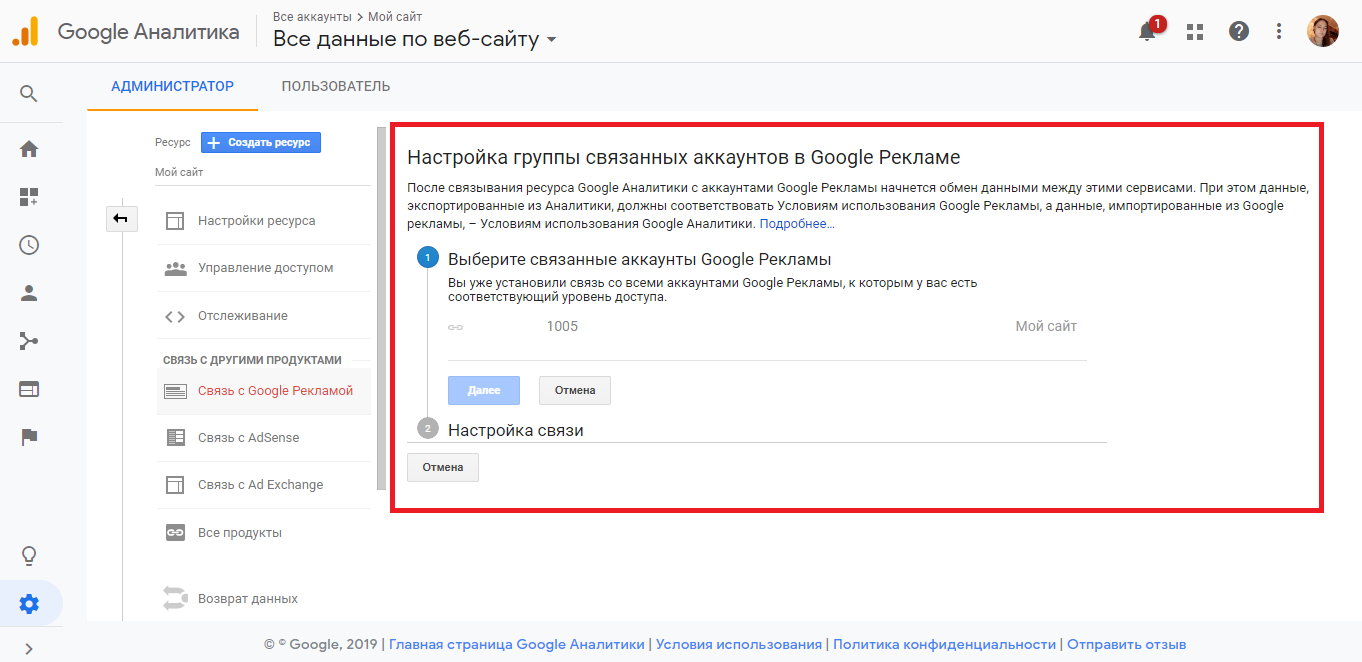
Task: Open account selector 'Все данные по веб-сайту' dropdown
Action: tap(415, 40)
